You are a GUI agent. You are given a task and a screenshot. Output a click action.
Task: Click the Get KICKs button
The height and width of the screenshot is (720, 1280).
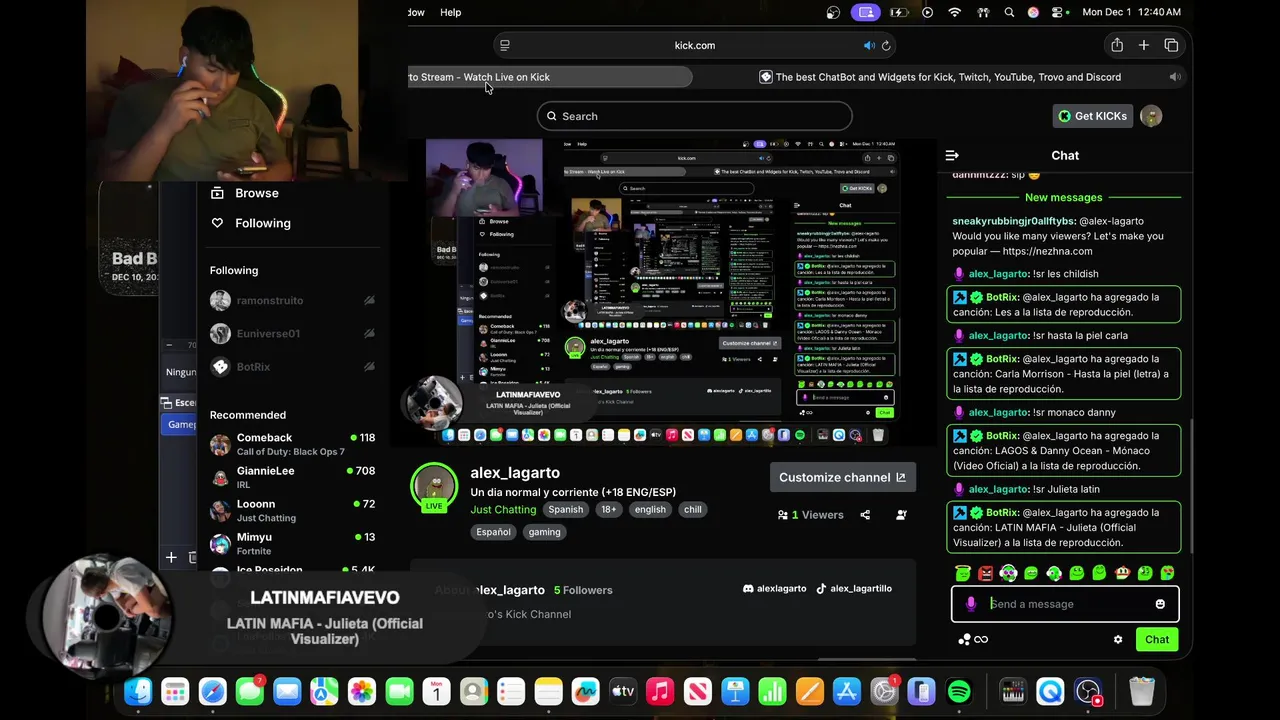click(1093, 116)
